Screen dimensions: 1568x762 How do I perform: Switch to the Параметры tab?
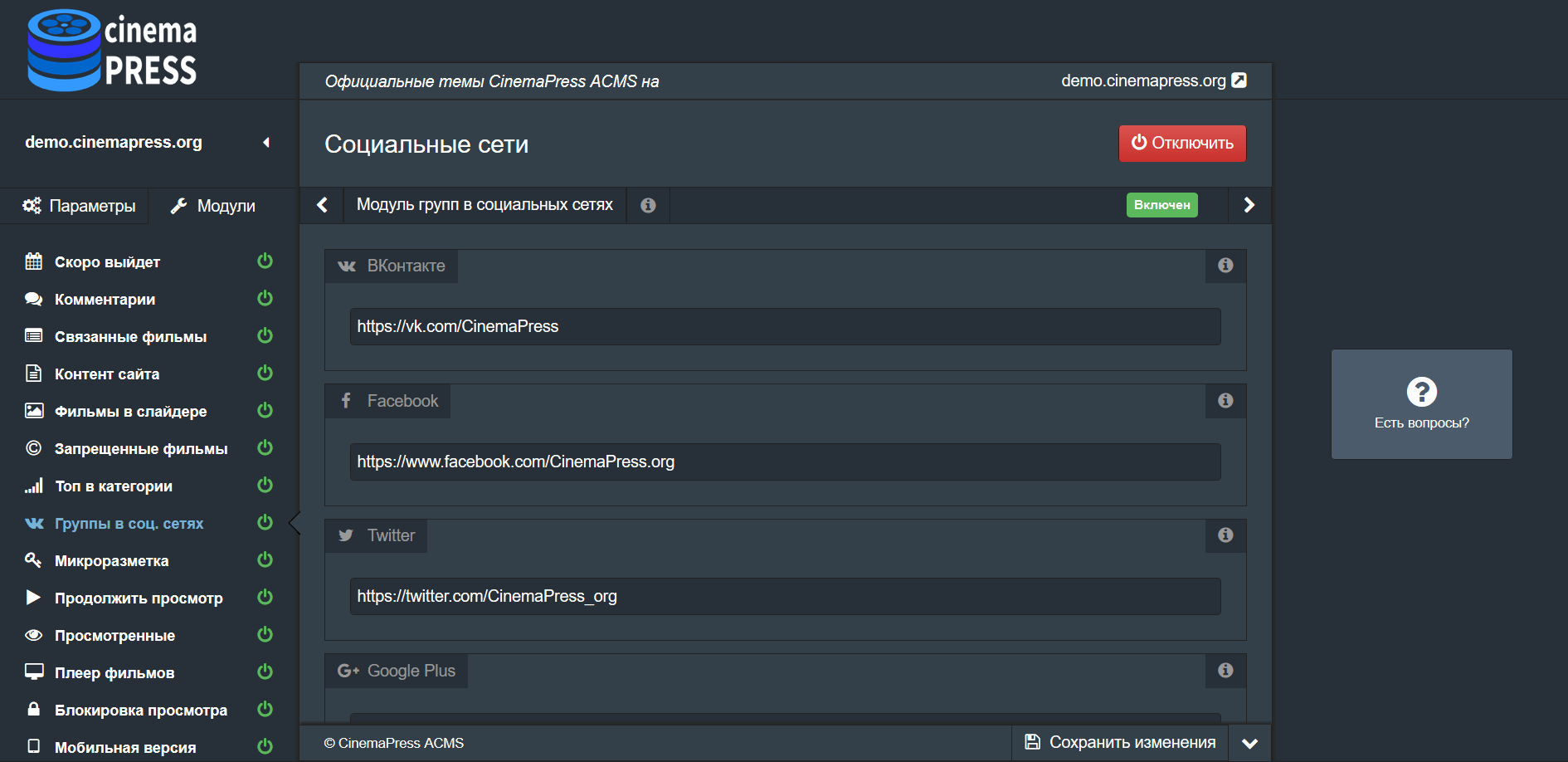79,206
